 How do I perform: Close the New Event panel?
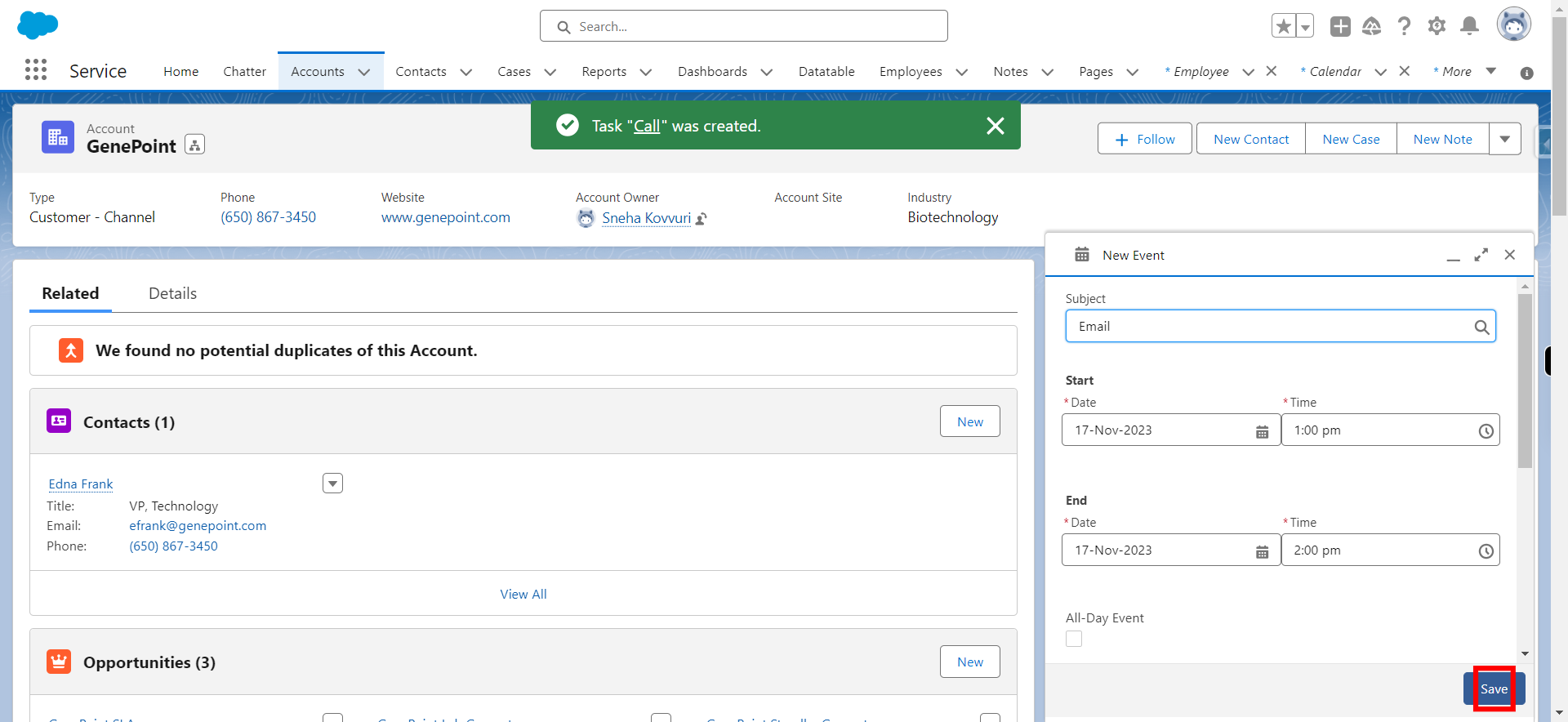[x=1510, y=255]
